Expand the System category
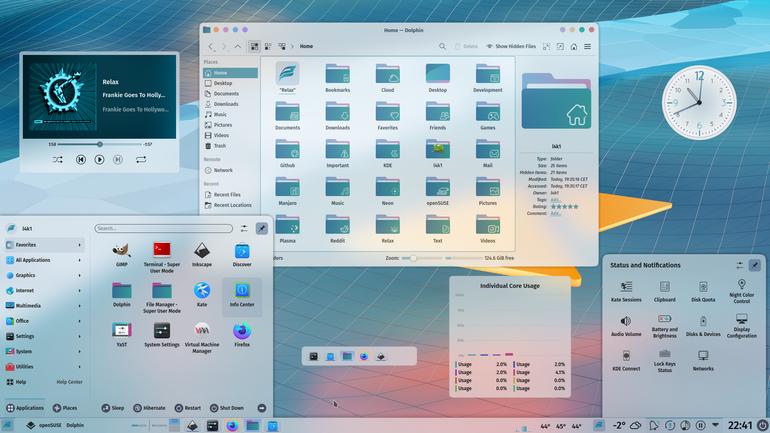The width and height of the screenshot is (770, 433). click(x=44, y=352)
